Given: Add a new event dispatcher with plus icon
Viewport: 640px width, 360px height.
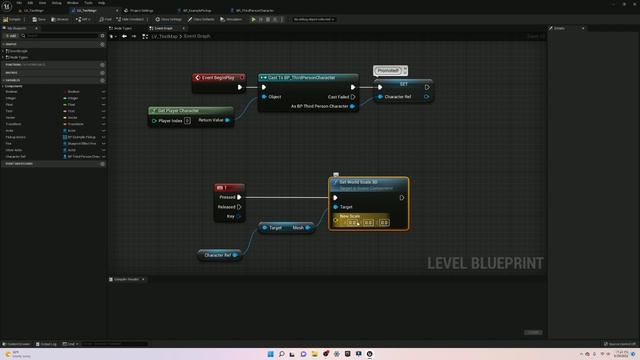Looking at the screenshot, I should 102,164.
